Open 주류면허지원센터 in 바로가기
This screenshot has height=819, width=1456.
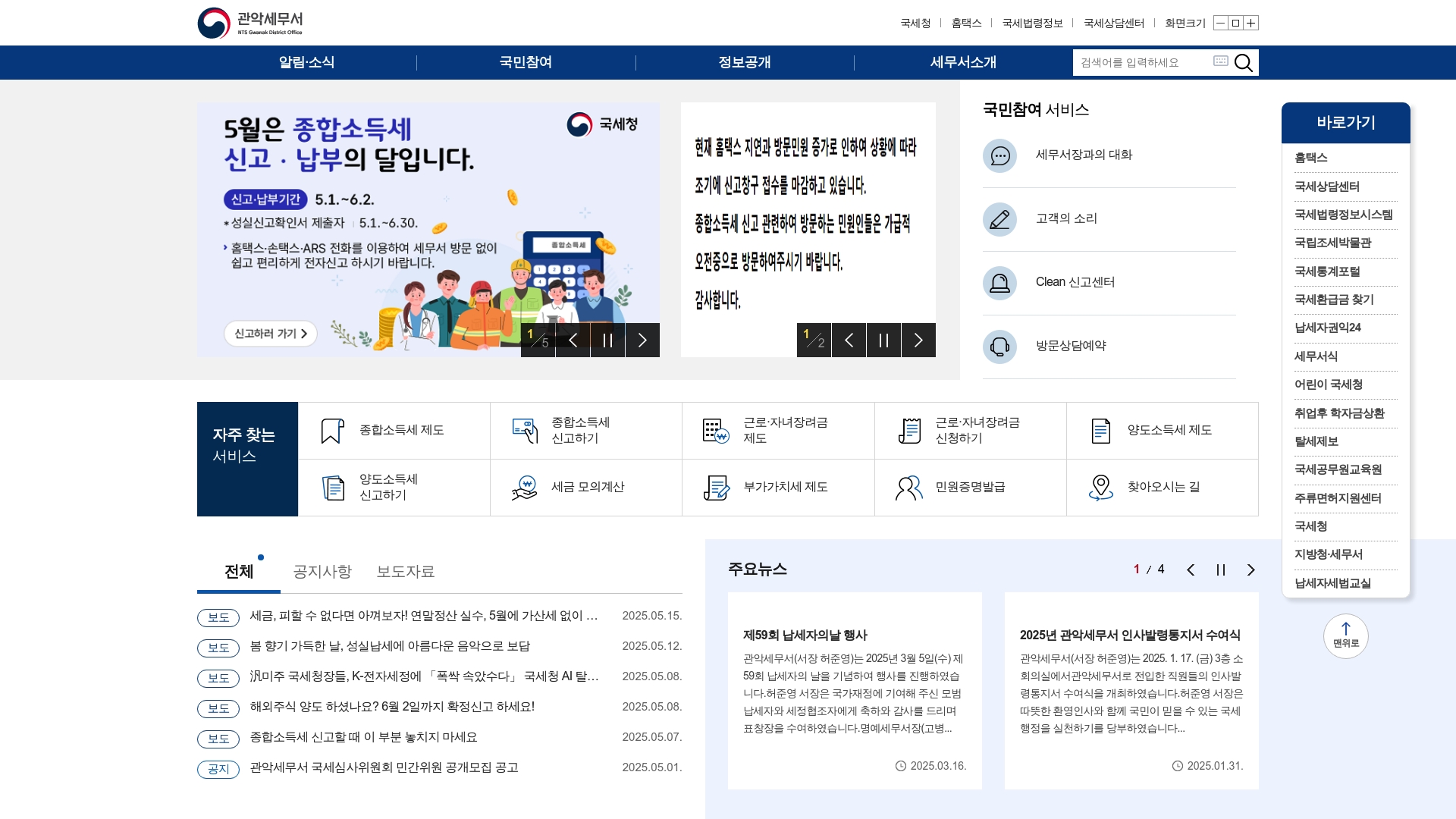pos(1338,498)
